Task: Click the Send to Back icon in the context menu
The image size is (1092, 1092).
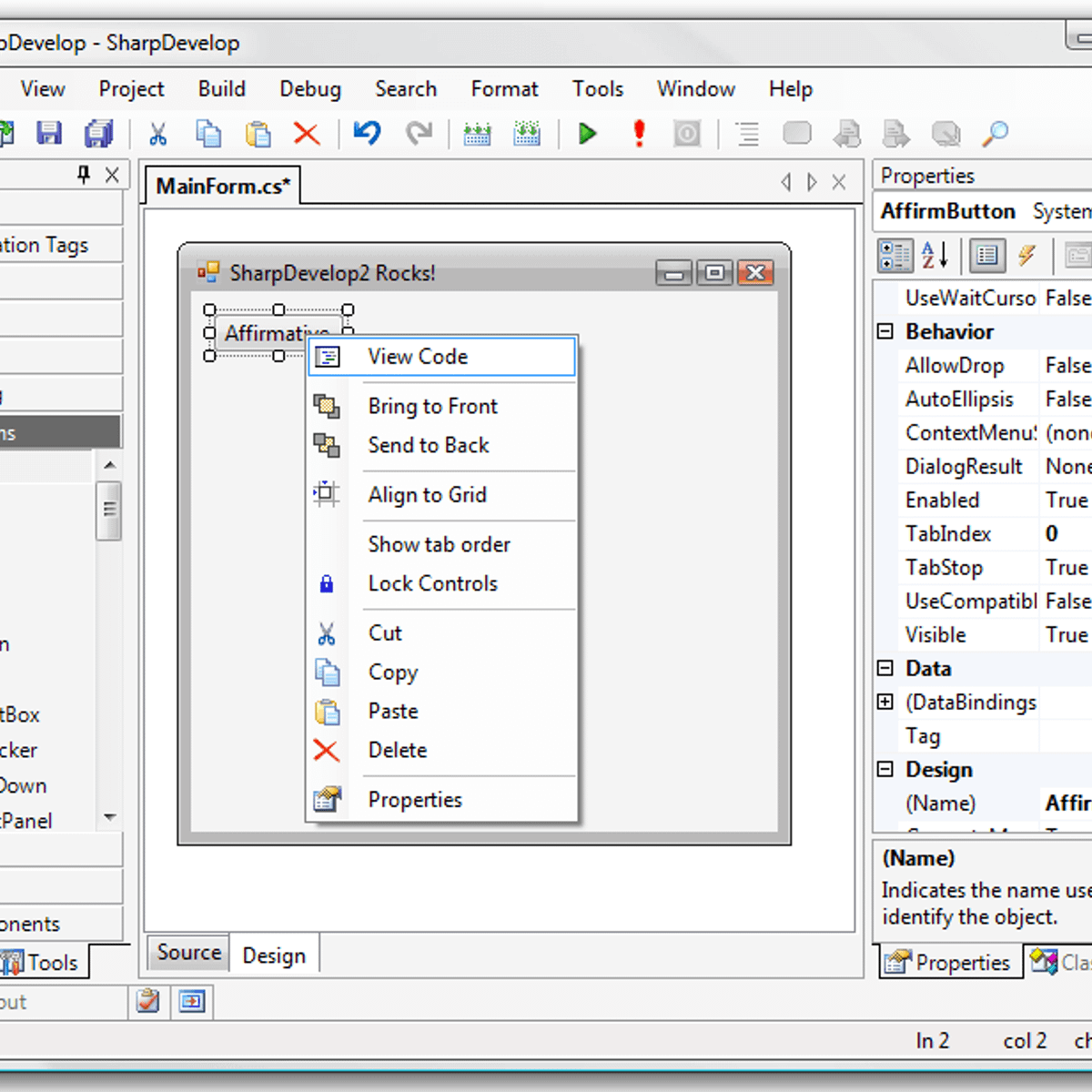Action: (327, 445)
